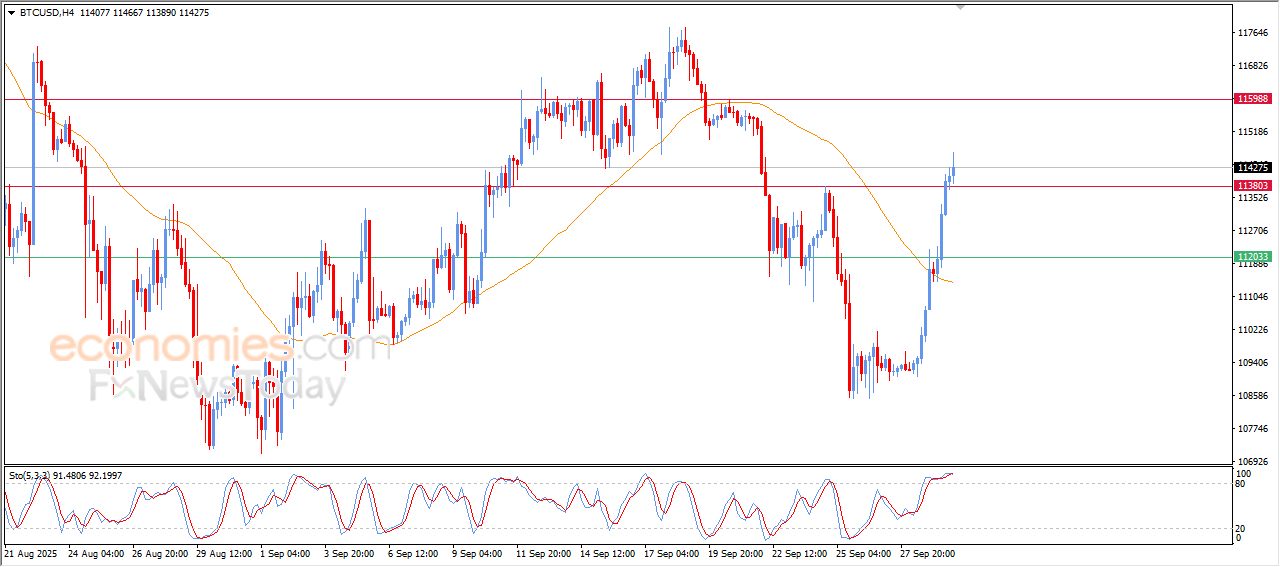Click the 111046 value on price axis
Screen dimensions: 1280x567
pos(1253,297)
